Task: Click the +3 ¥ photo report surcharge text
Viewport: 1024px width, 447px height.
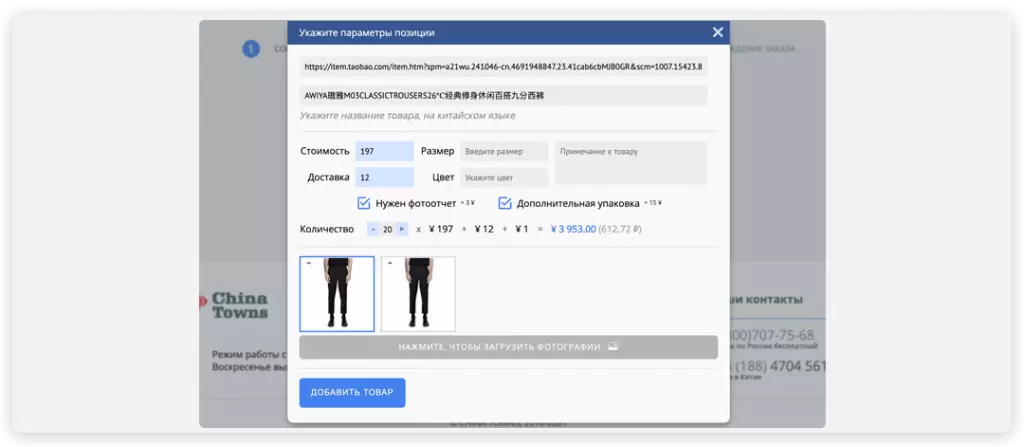Action: 467,203
